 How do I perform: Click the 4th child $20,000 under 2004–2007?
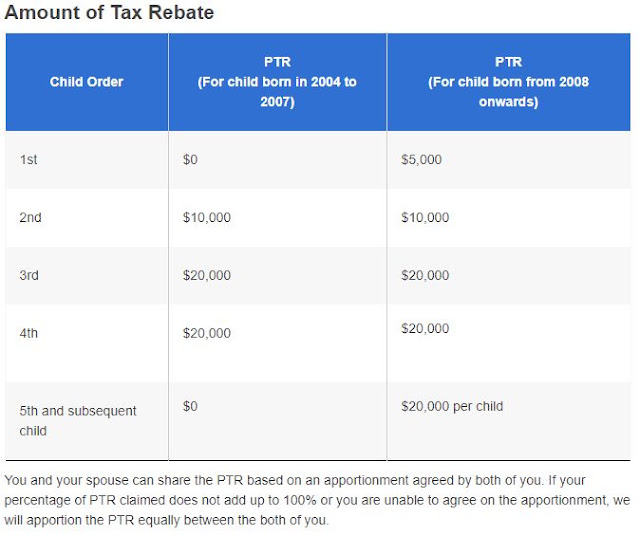click(207, 333)
